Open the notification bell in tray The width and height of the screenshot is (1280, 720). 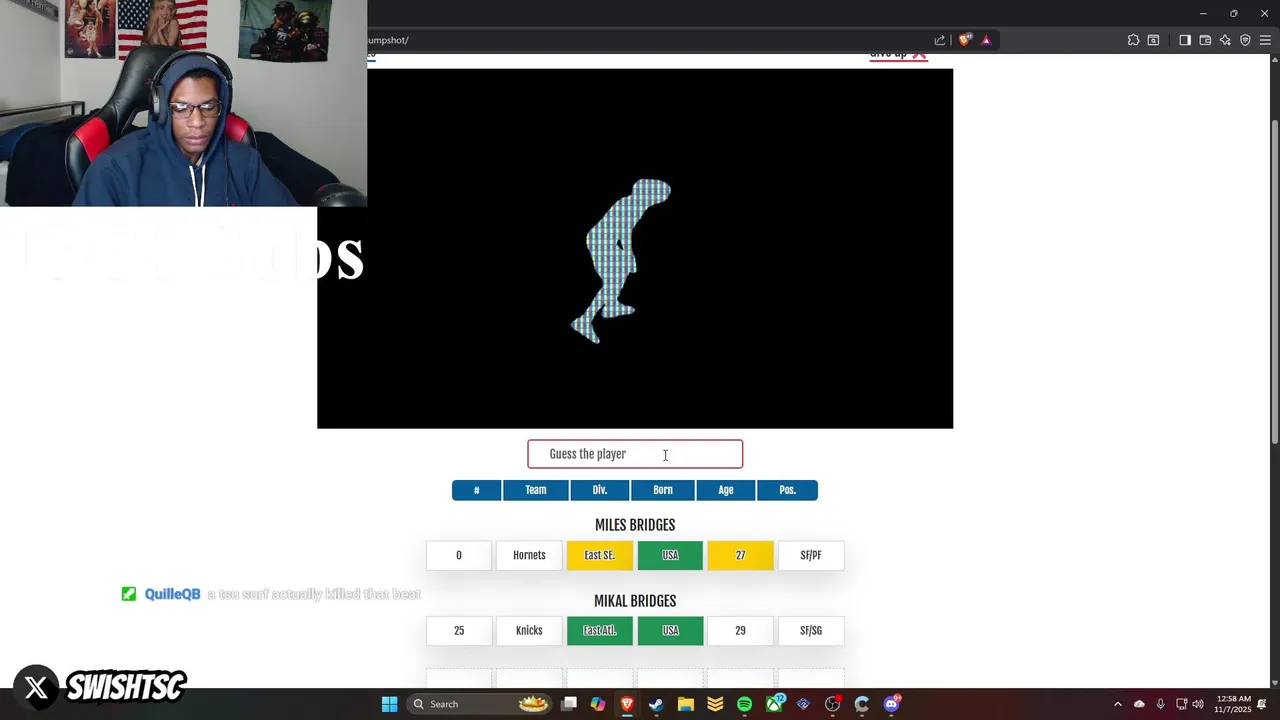pyautogui.click(x=1262, y=704)
